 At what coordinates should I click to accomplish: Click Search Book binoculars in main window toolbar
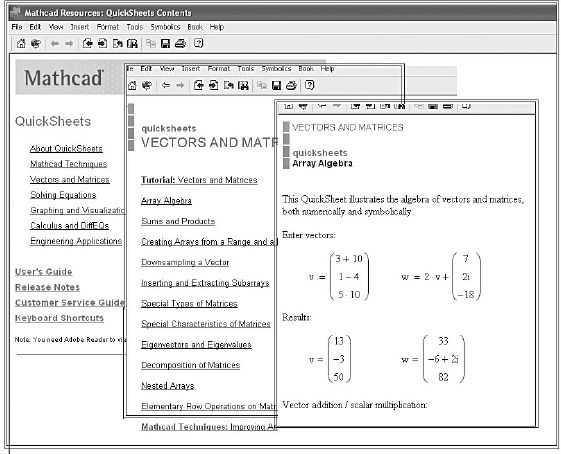click(x=132, y=44)
